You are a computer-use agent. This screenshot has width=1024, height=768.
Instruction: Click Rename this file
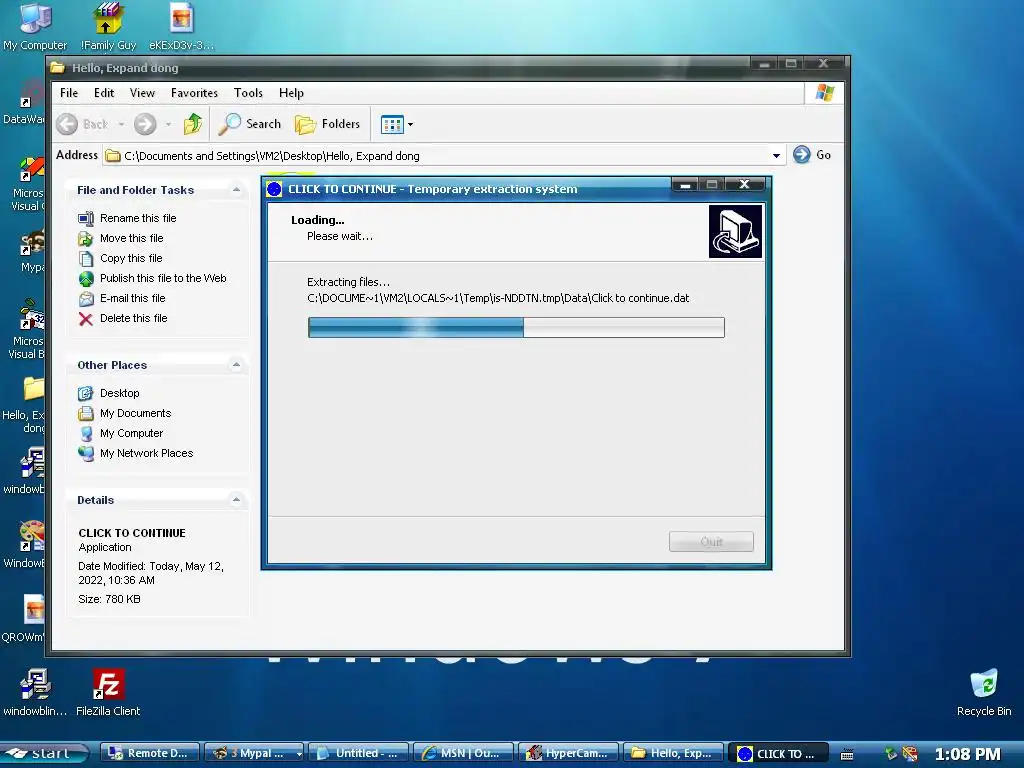tap(127, 218)
